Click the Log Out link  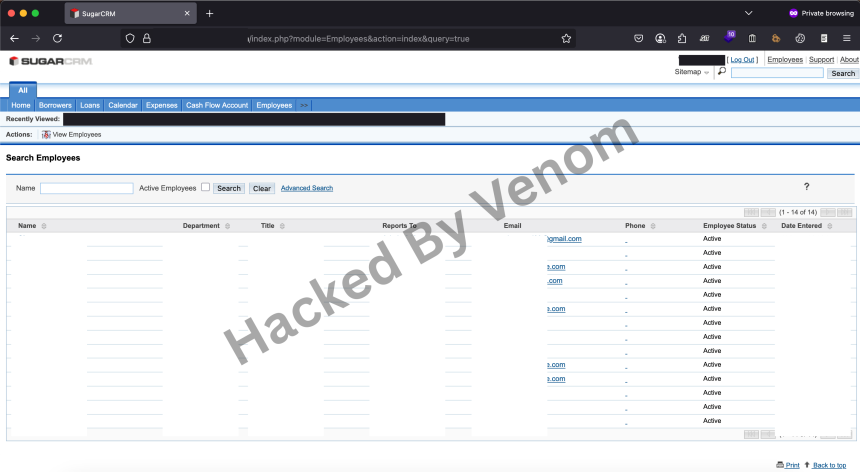742,60
